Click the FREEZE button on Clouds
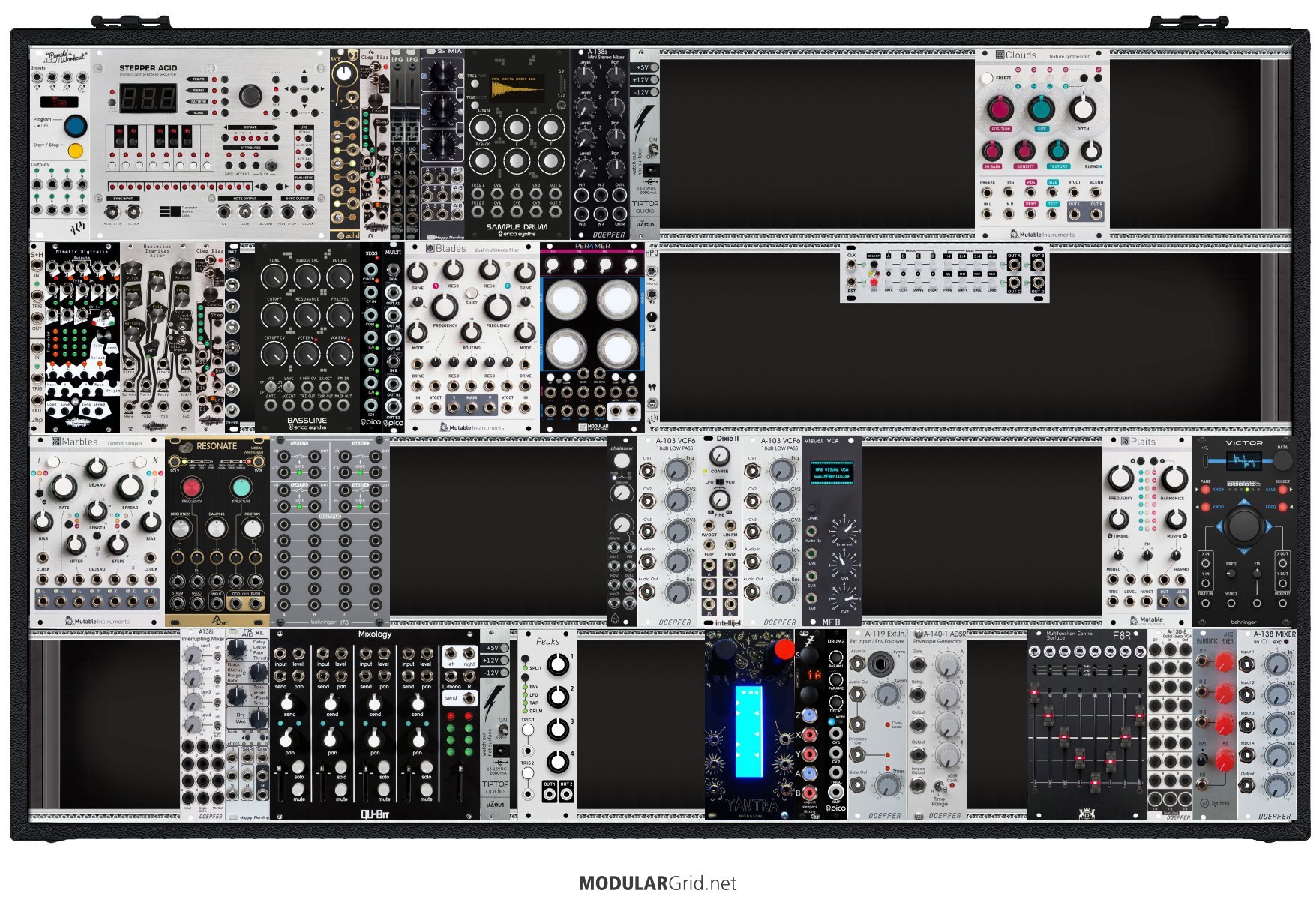 pyautogui.click(x=987, y=78)
